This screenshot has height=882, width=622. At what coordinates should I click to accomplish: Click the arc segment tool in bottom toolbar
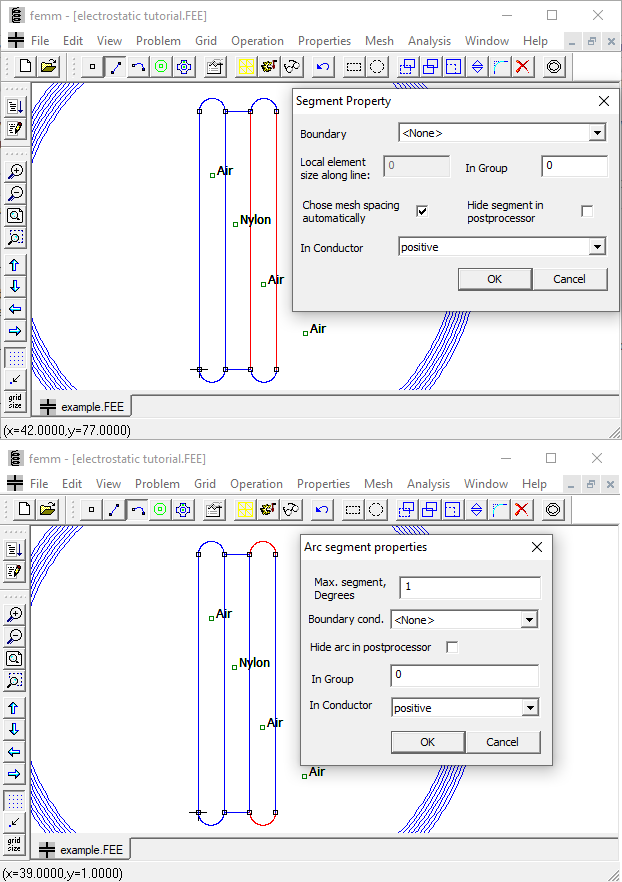pyautogui.click(x=139, y=510)
